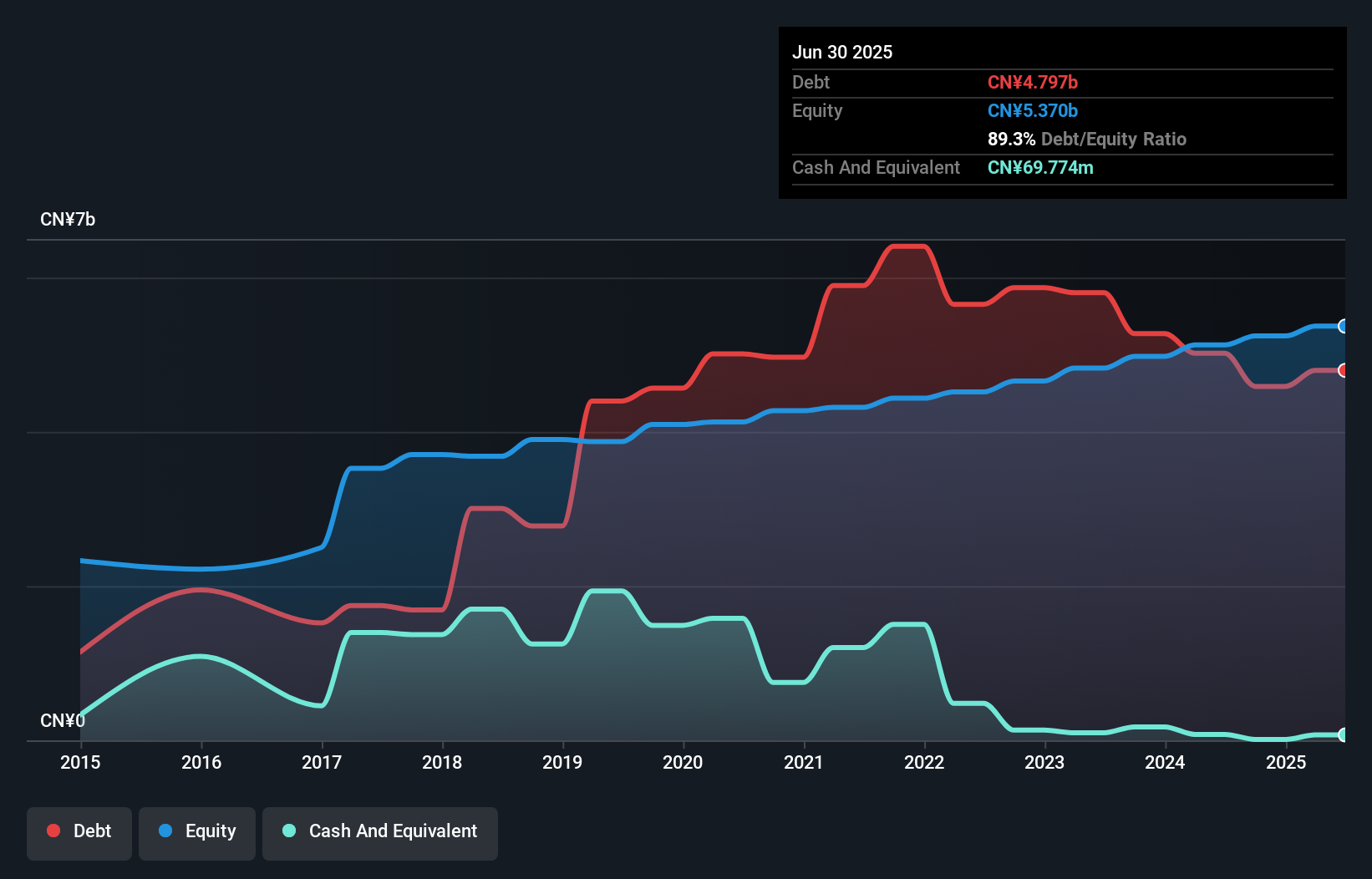1372x879 pixels.
Task: Click the CN¥4.797b Debt value
Action: 1033,82
